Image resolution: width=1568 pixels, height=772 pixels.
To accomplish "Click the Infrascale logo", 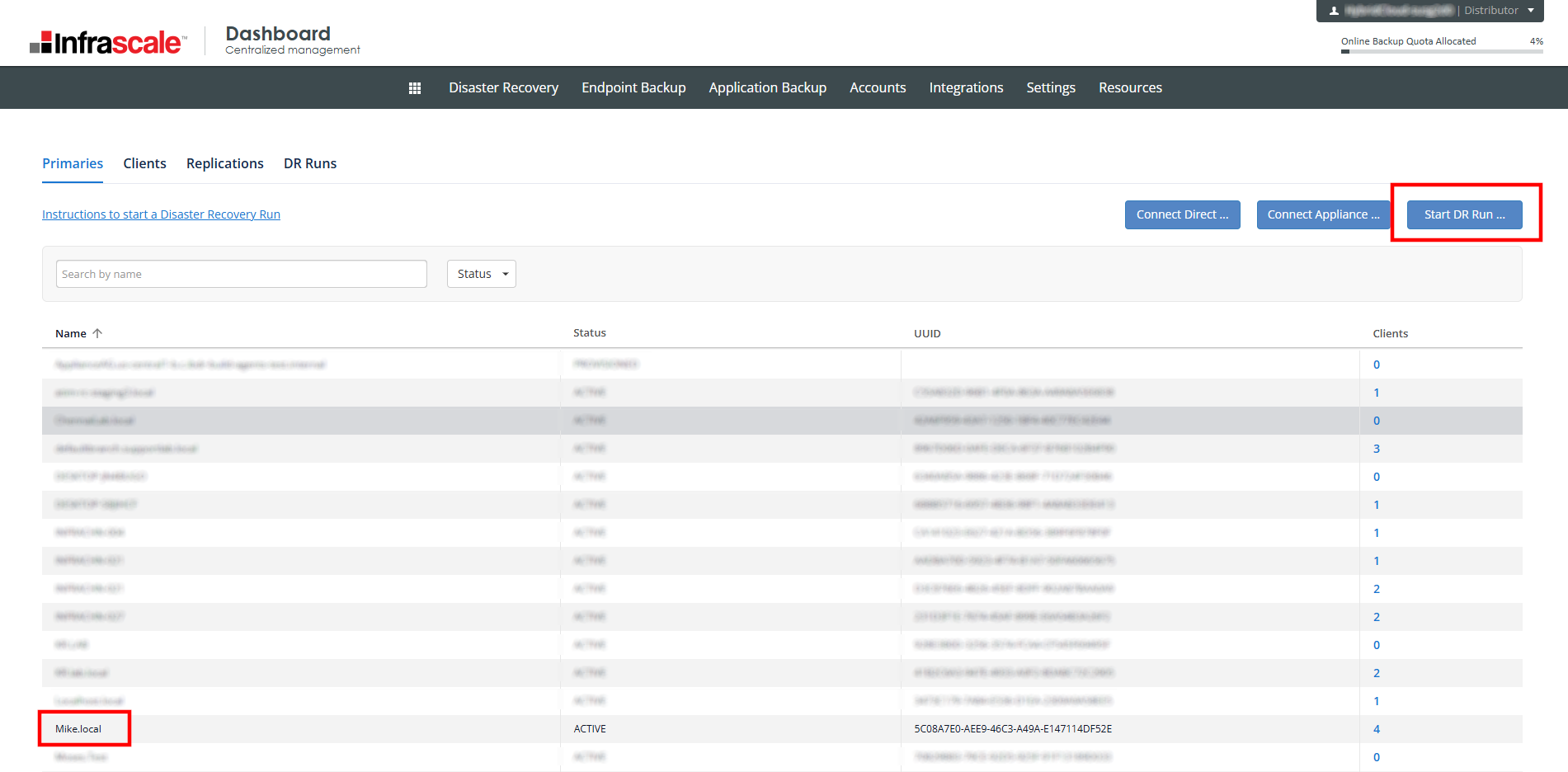I will (108, 42).
